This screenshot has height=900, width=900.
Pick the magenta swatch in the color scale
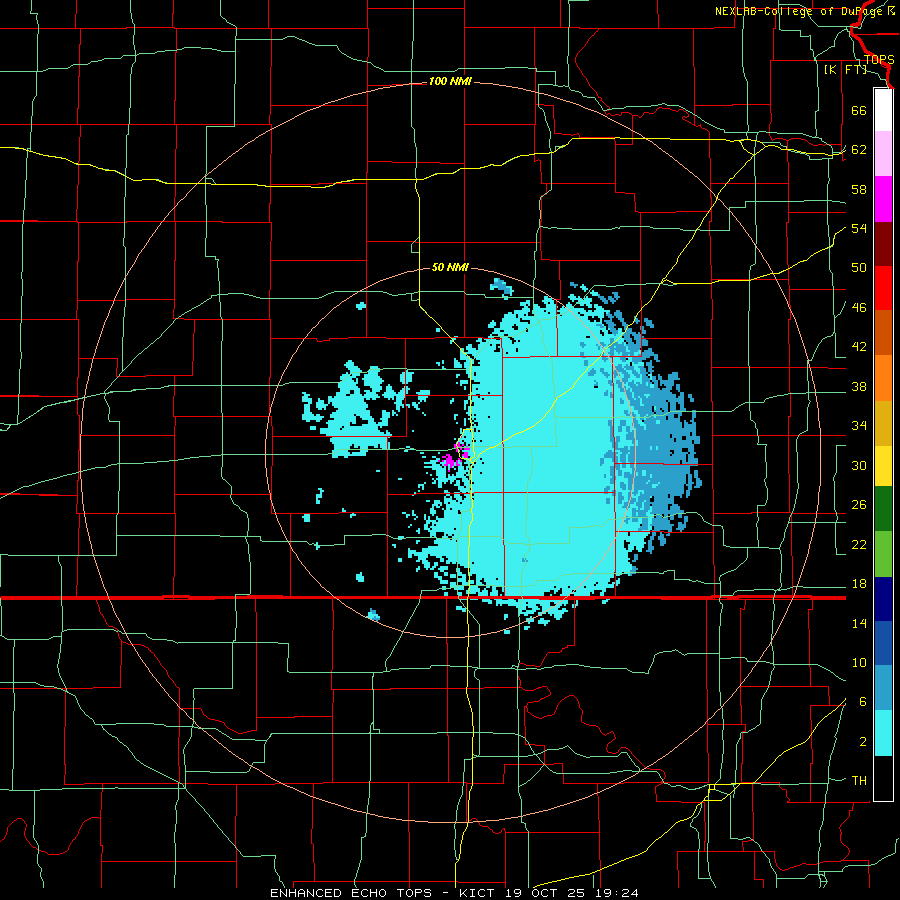point(883,199)
